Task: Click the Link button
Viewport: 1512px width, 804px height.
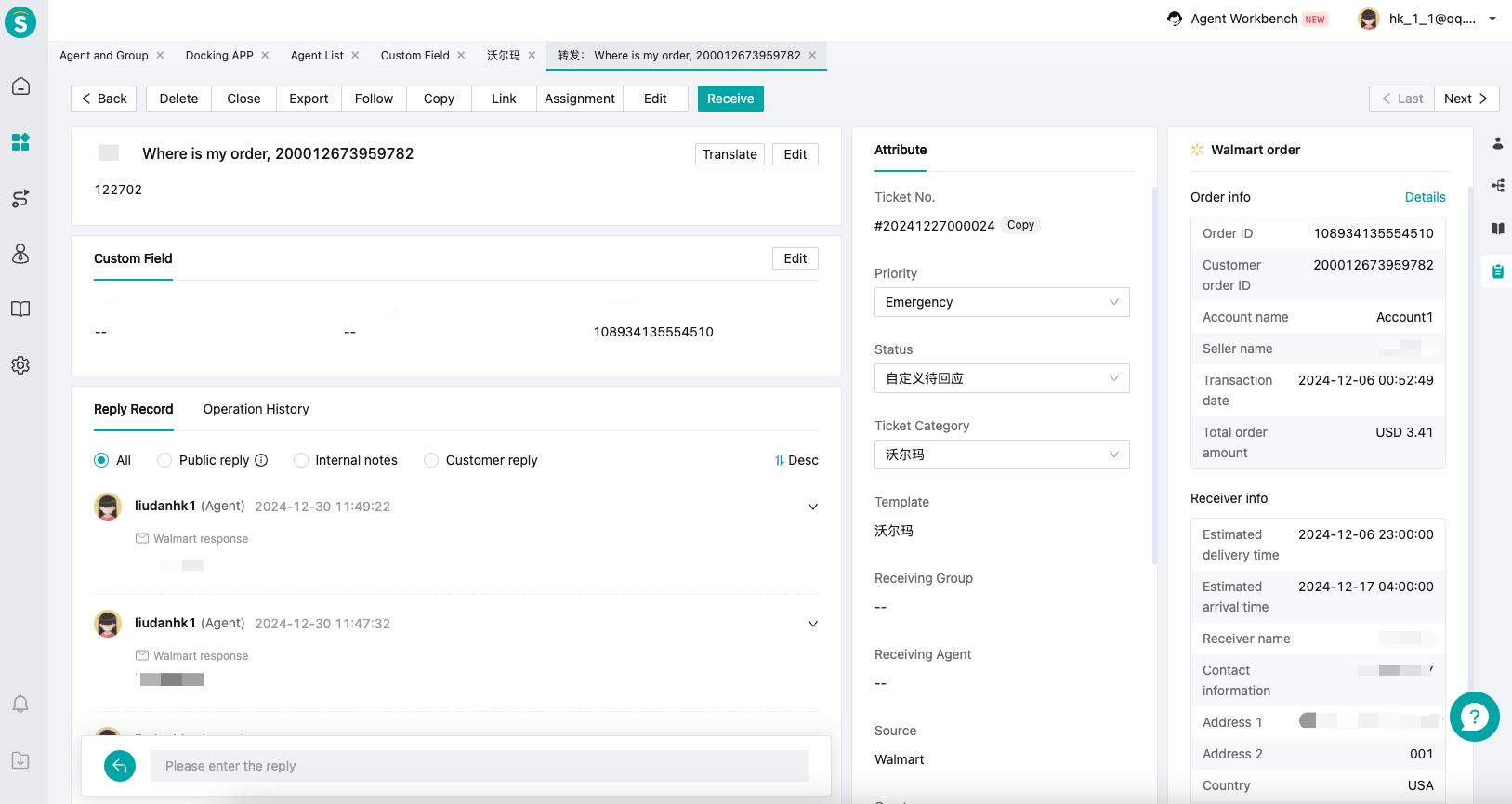Action: point(504,99)
